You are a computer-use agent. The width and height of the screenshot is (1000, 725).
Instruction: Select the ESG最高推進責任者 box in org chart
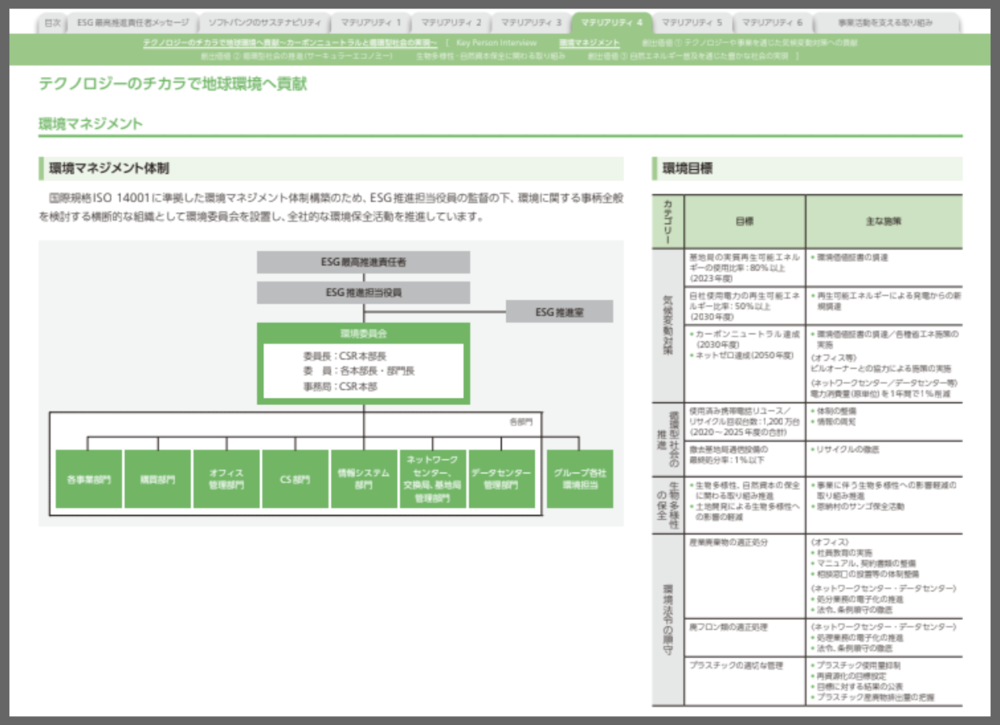click(x=363, y=261)
